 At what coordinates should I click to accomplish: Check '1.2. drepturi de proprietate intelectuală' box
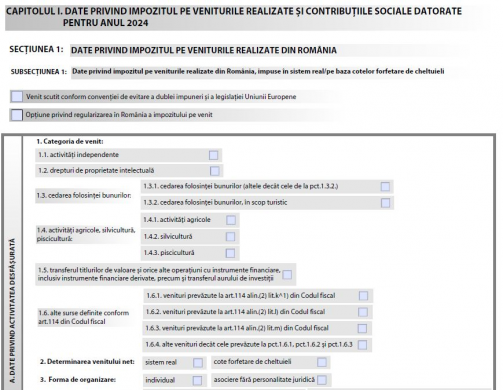click(215, 171)
